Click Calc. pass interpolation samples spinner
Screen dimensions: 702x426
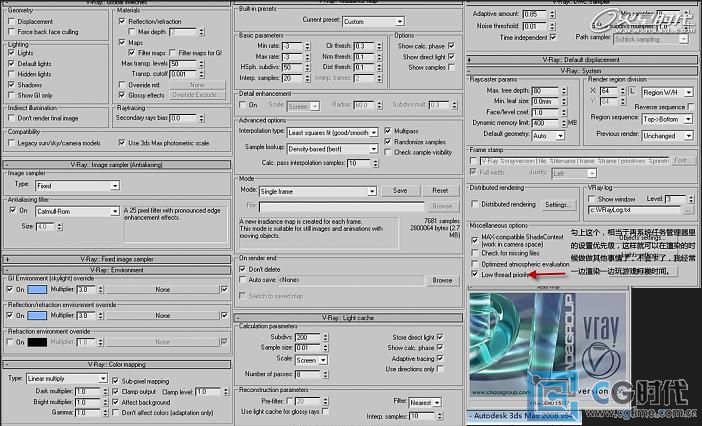click(375, 163)
